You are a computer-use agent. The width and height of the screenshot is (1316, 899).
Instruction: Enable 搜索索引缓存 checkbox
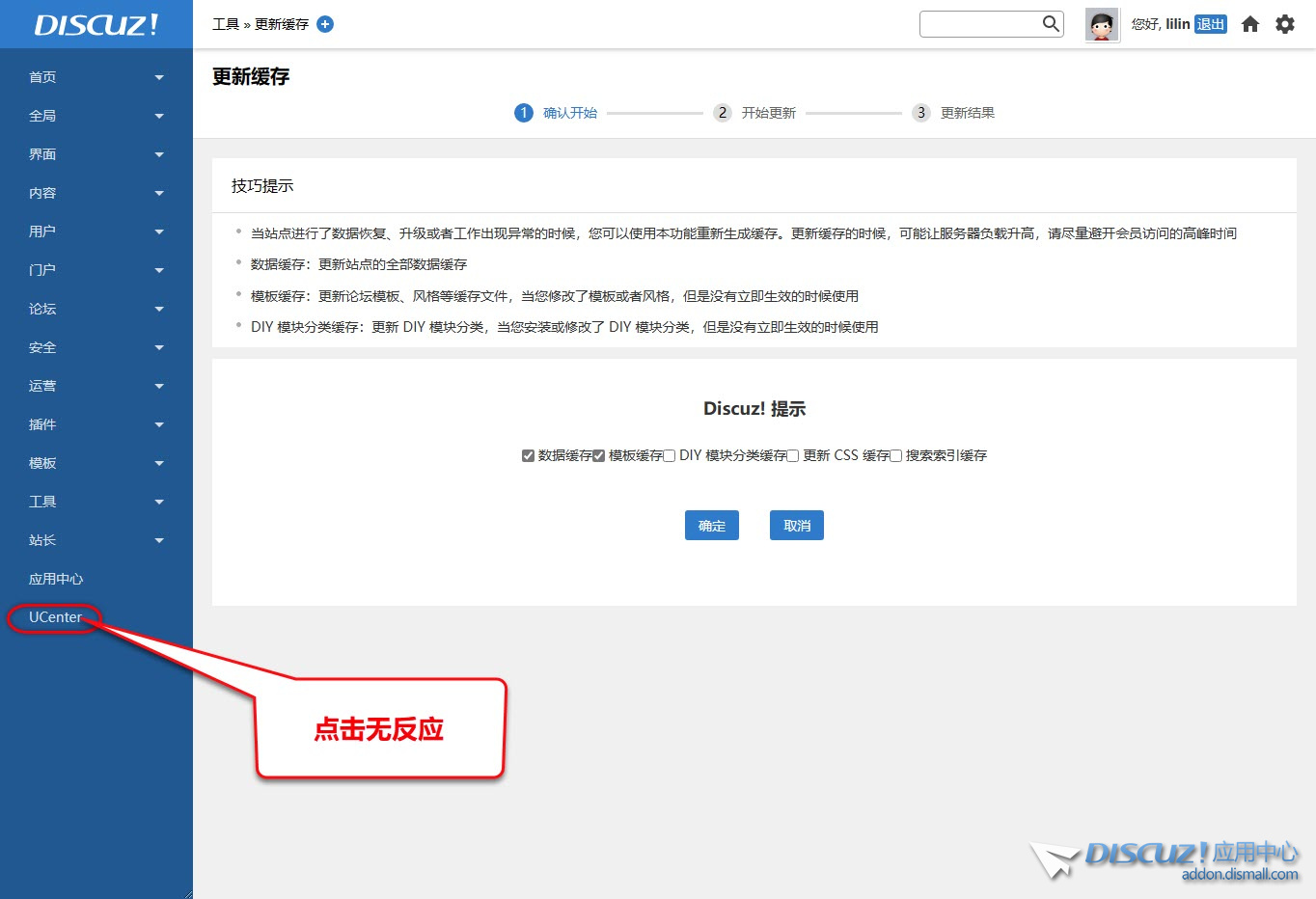(895, 455)
